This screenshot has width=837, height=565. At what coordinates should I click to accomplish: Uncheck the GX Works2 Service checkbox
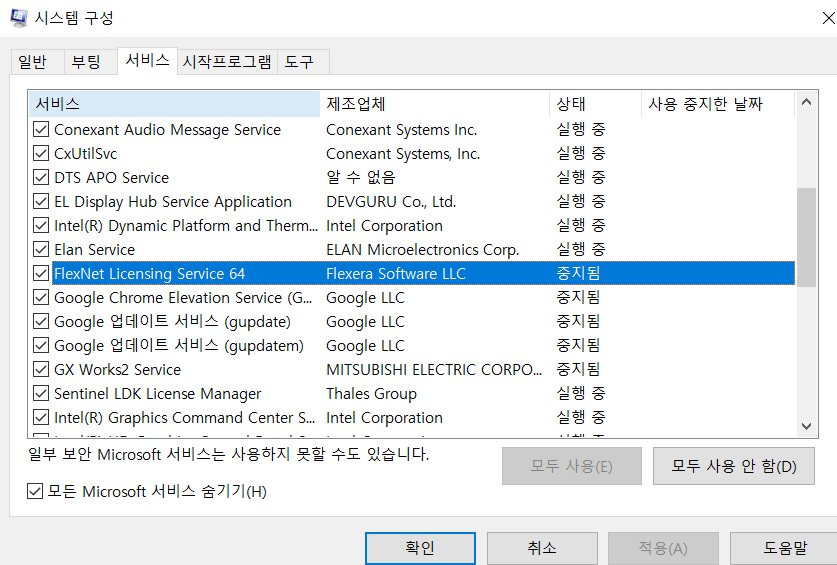(x=41, y=370)
